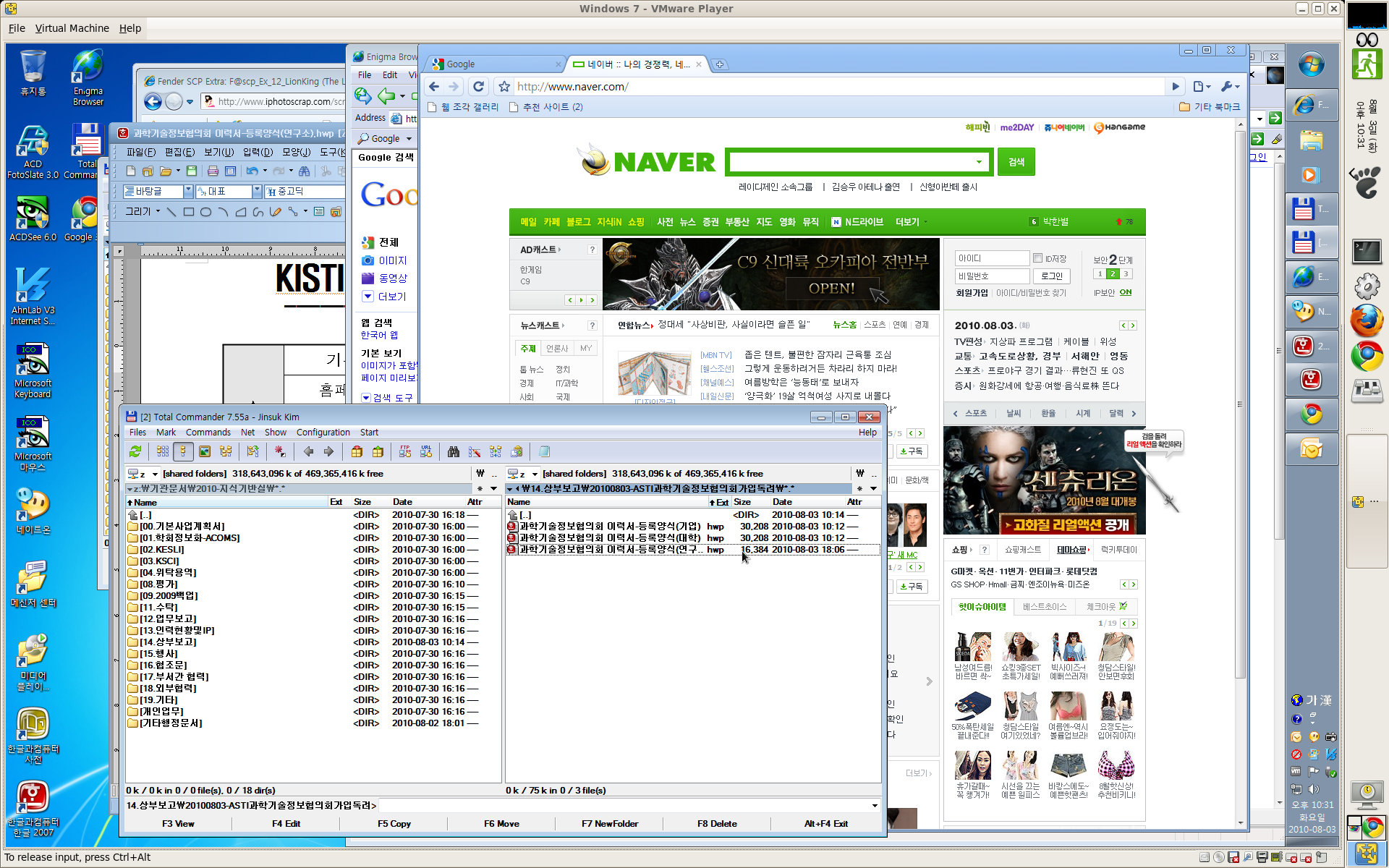Image resolution: width=1389 pixels, height=868 pixels.
Task: Click the FTP connect icon in Total Commander
Action: point(405,452)
